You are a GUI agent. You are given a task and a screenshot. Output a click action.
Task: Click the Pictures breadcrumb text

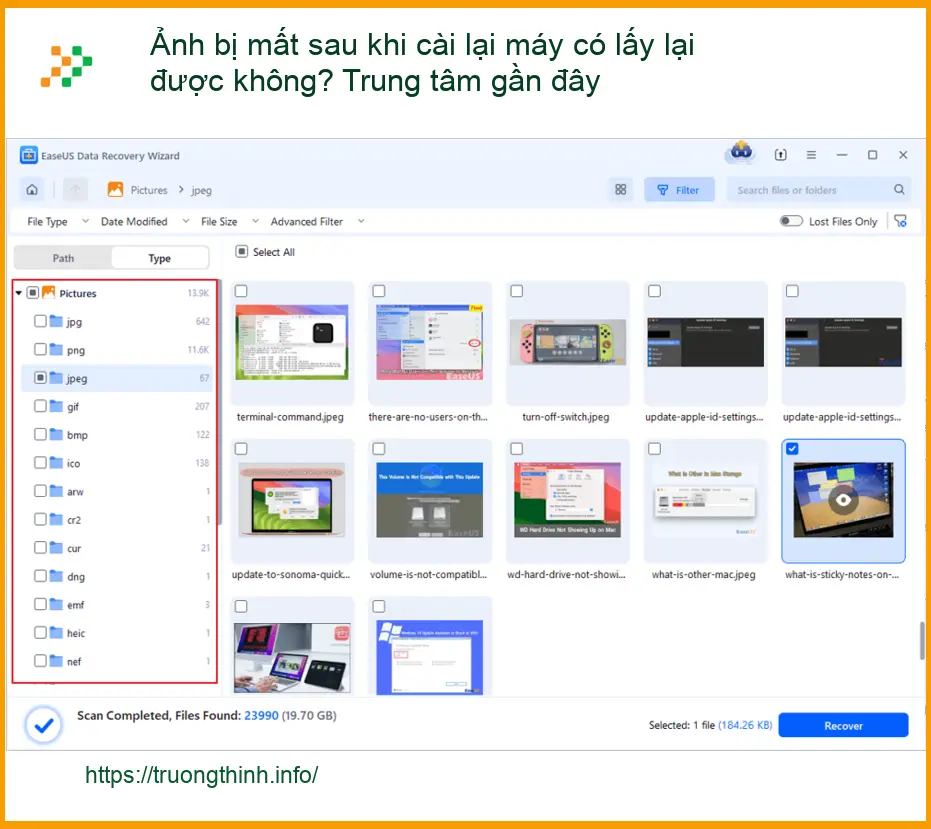[149, 190]
